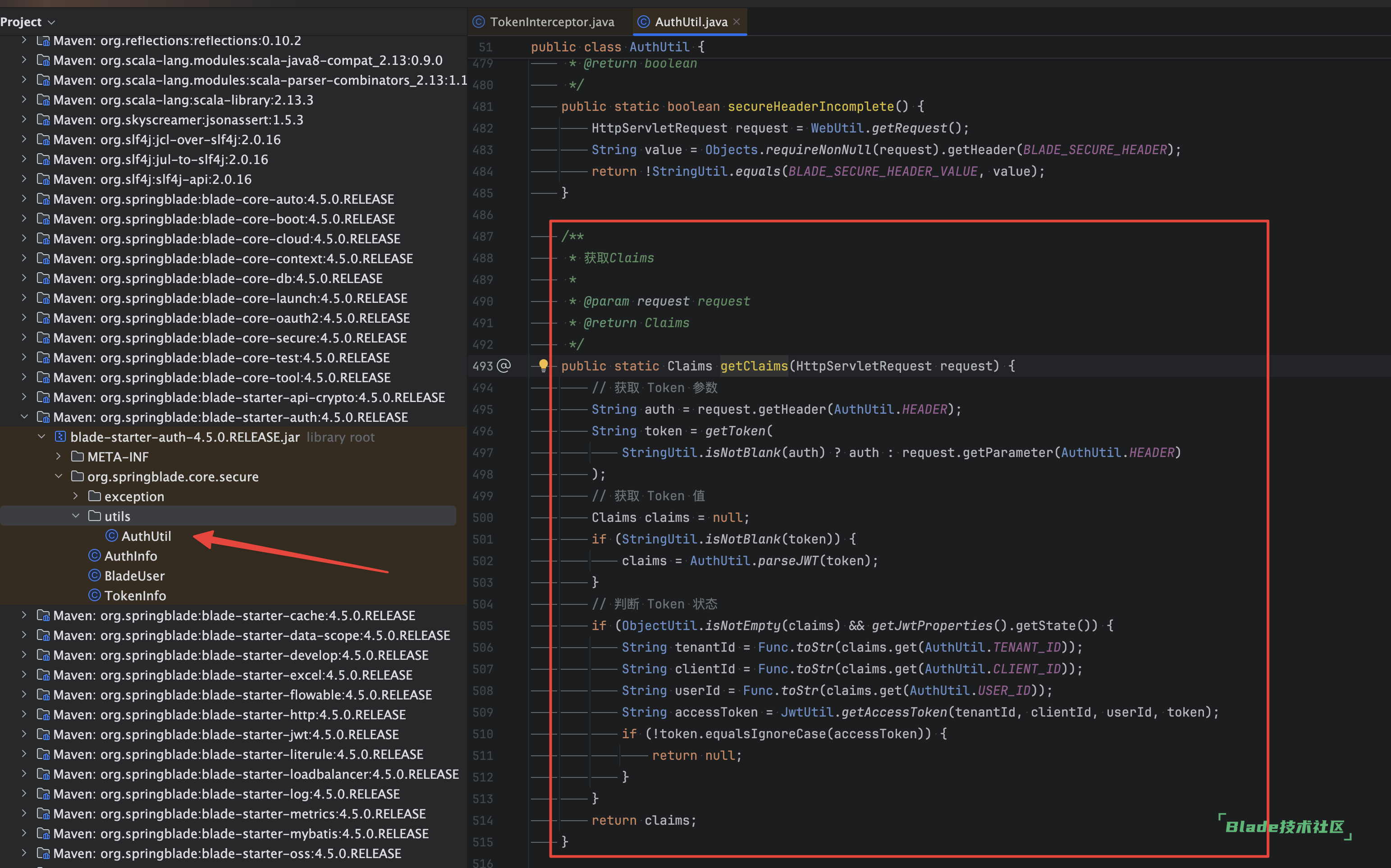Select Maven blade-starter-log:4.5.0.RELEASE row
Viewport: 1391px width, 868px height.
click(233, 793)
